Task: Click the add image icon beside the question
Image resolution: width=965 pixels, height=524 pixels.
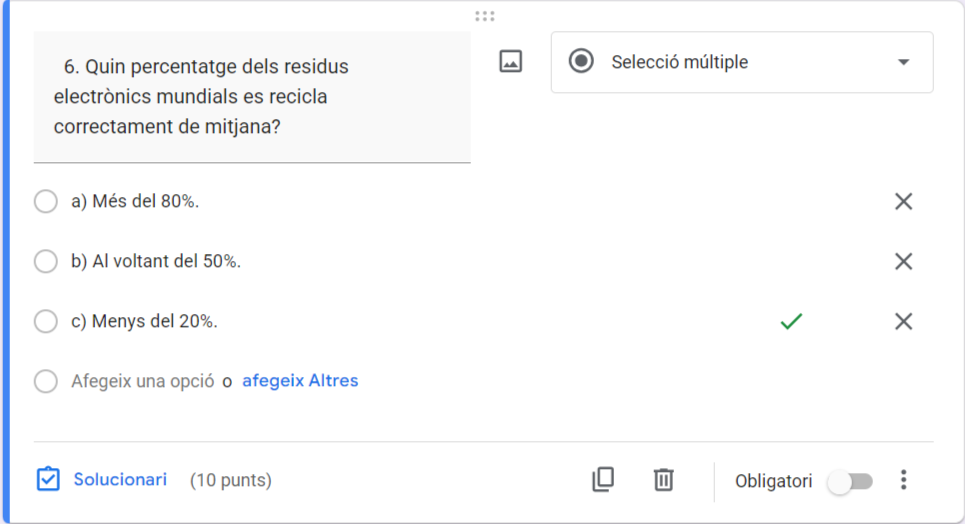Action: click(x=511, y=62)
